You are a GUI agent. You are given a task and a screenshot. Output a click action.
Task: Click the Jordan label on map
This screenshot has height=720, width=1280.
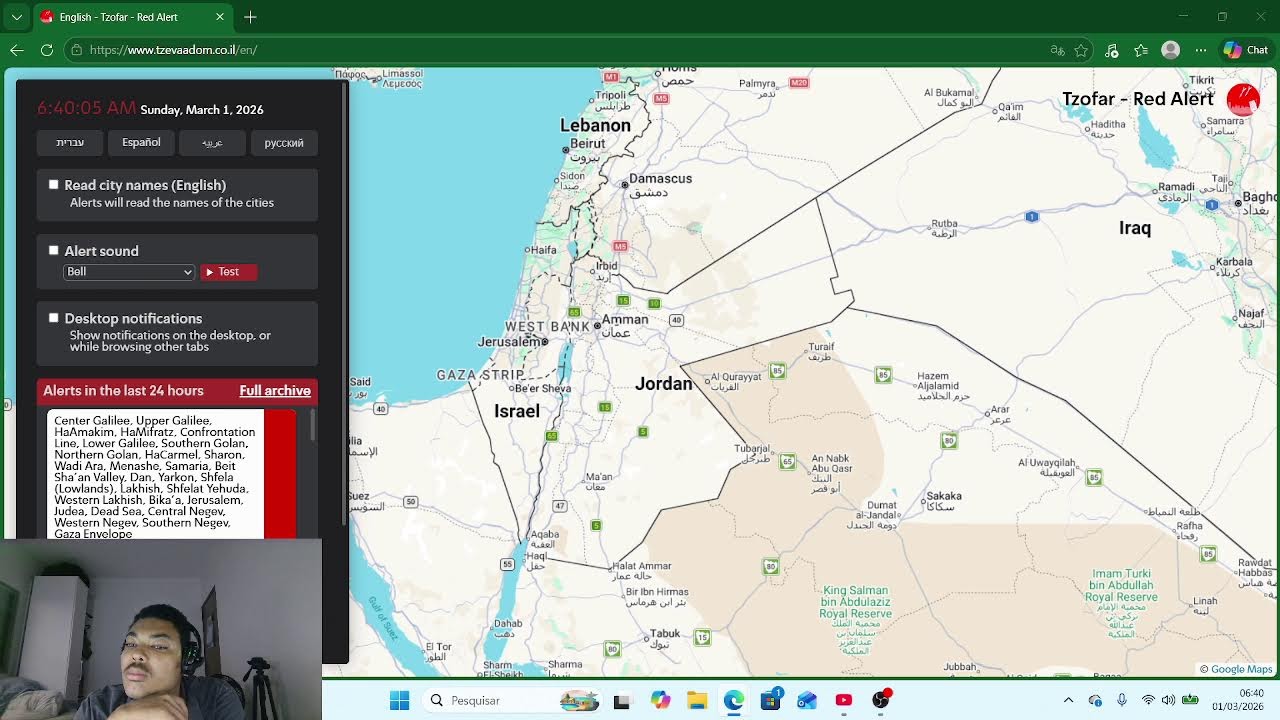pyautogui.click(x=663, y=384)
